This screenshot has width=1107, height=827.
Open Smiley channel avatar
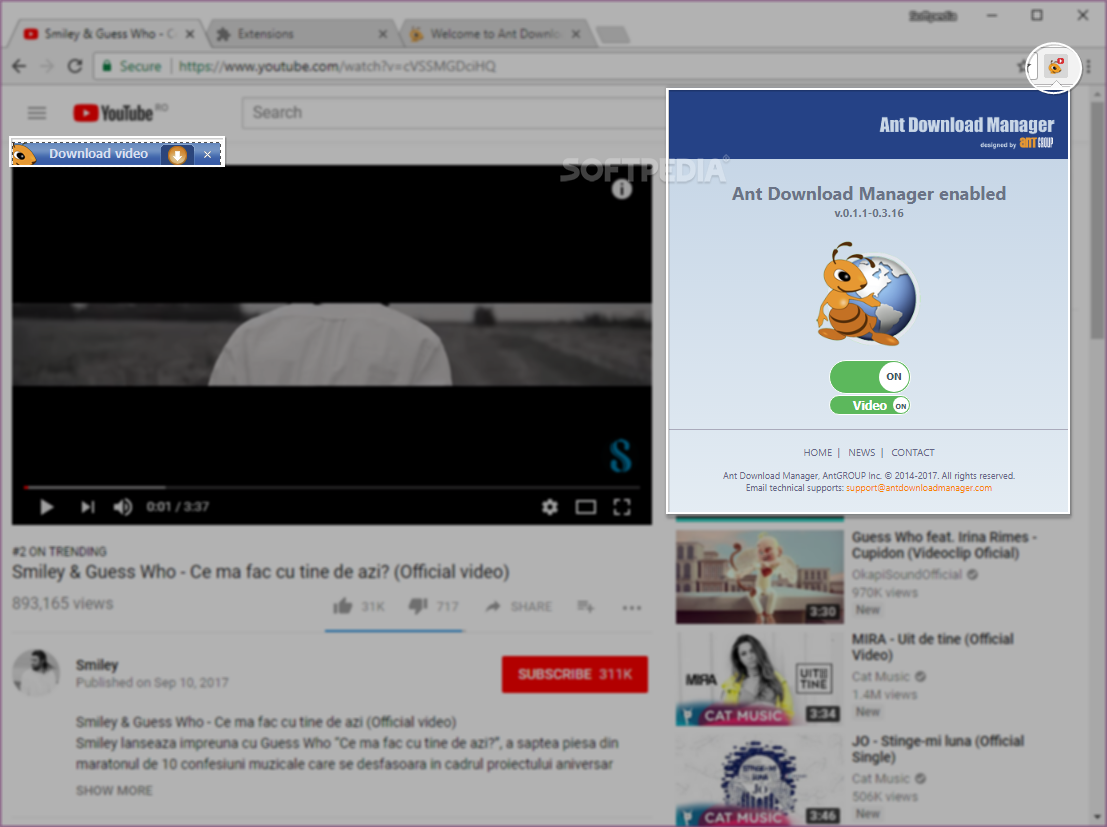pos(36,673)
